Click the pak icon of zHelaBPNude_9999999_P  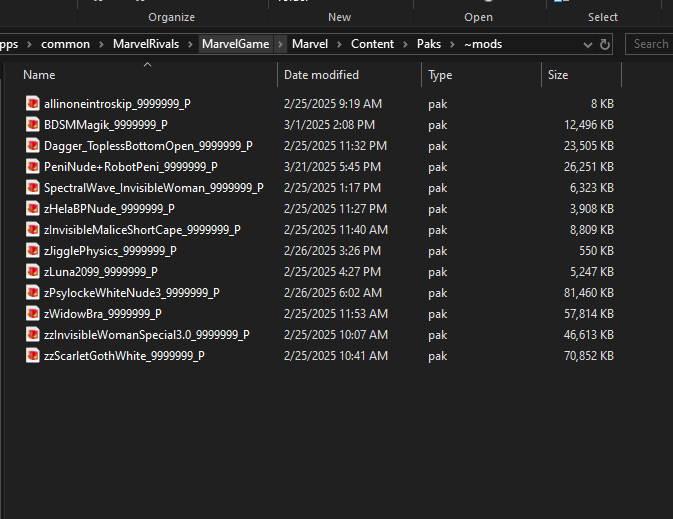[33, 209]
